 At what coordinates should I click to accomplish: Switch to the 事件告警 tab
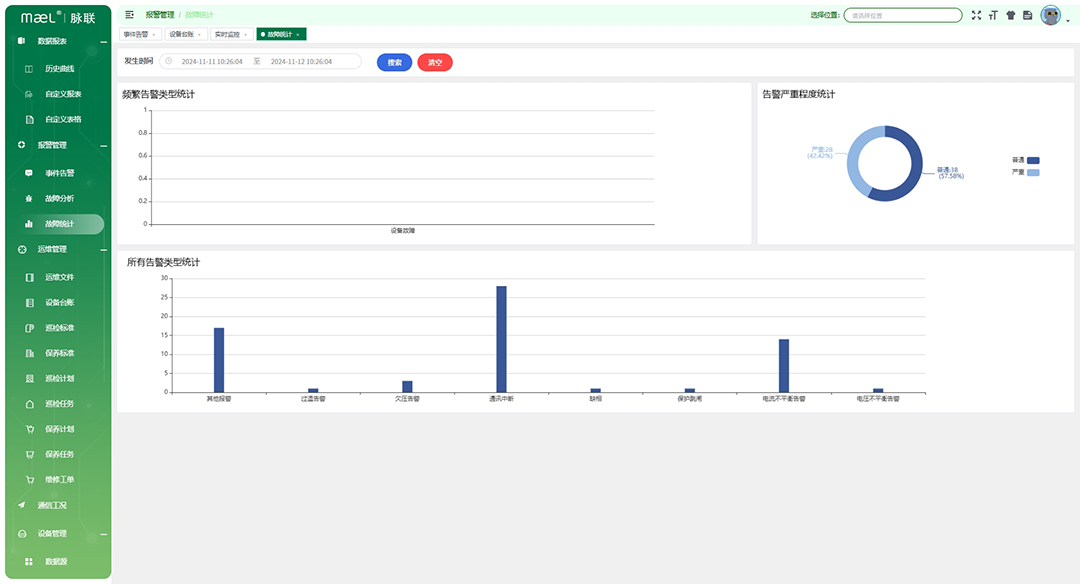click(135, 34)
